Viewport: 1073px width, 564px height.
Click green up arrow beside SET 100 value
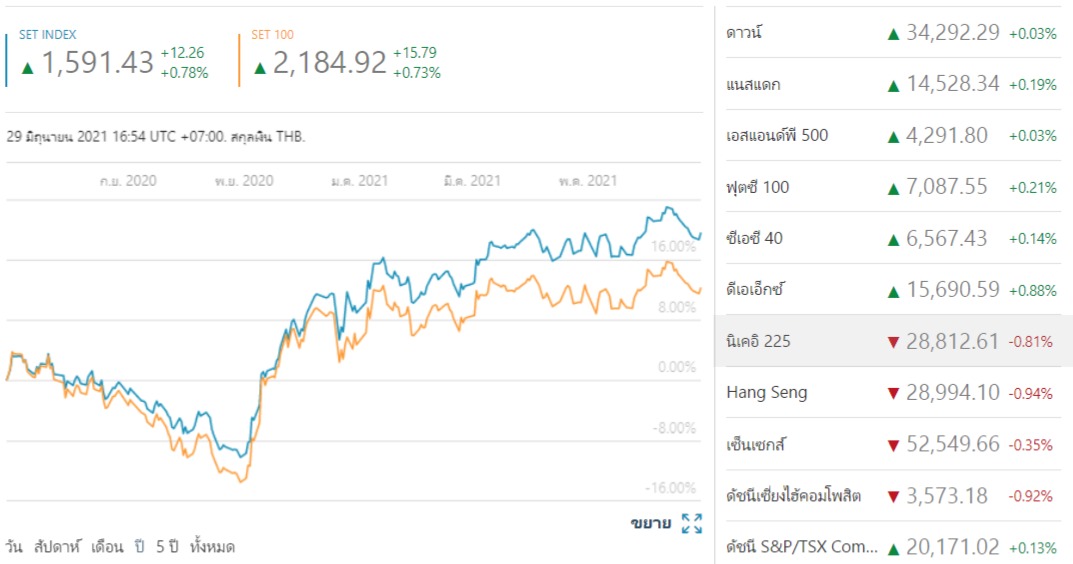[260, 68]
